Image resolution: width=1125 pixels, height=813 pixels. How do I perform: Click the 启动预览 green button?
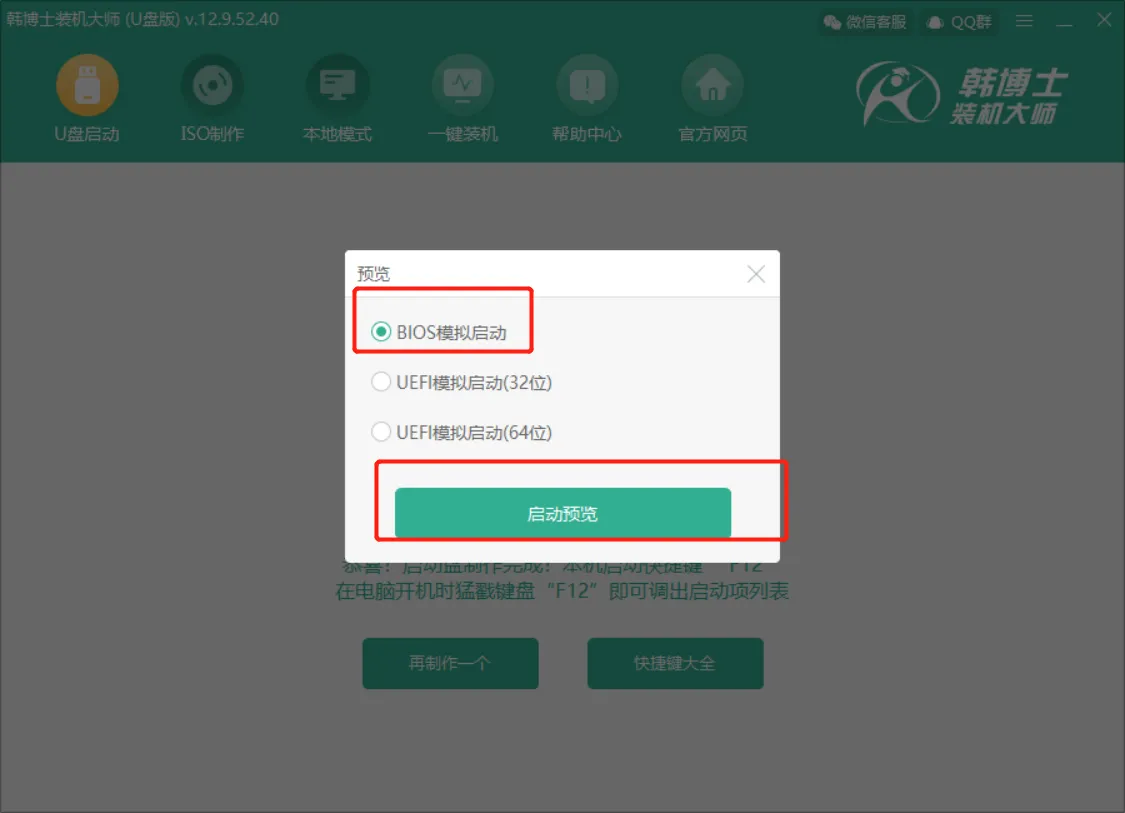click(x=562, y=513)
